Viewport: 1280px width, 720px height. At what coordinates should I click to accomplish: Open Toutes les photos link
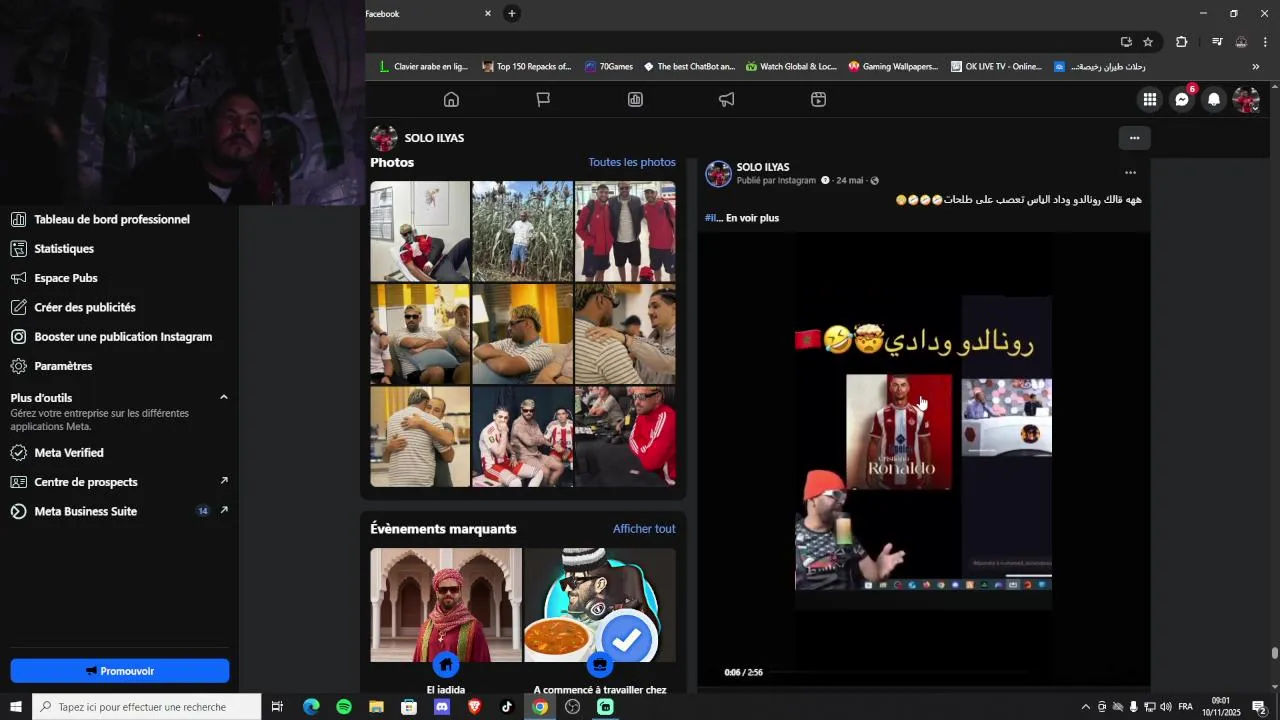(632, 162)
